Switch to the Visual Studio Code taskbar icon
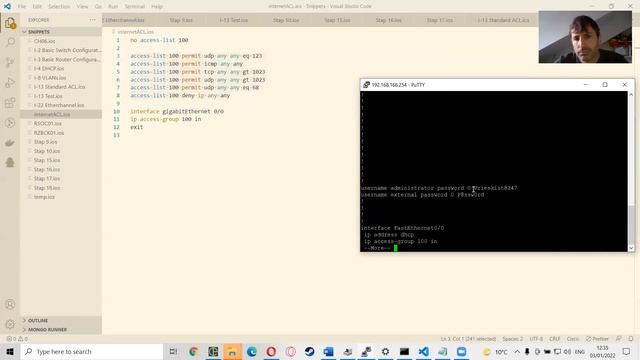 (x=423, y=351)
